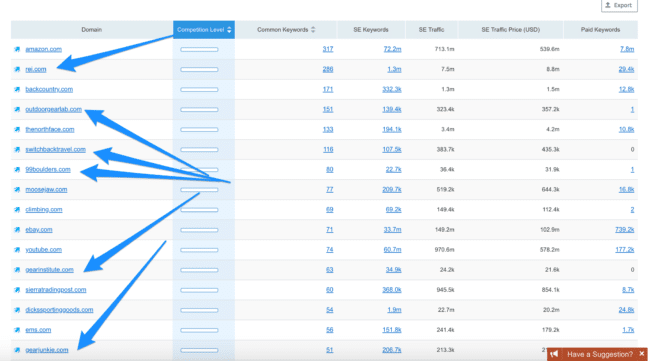Open the youtube.com domain link
The width and height of the screenshot is (650, 361).
click(x=43, y=250)
